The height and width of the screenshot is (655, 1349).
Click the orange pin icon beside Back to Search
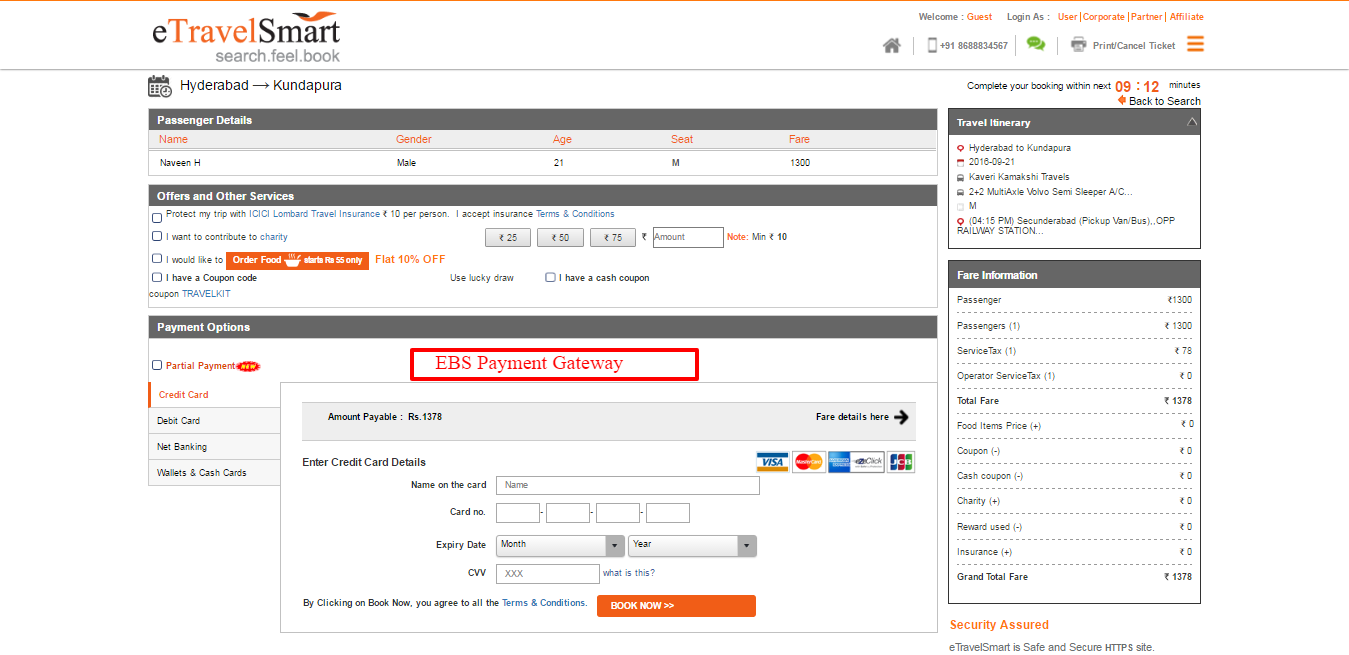tap(1122, 101)
